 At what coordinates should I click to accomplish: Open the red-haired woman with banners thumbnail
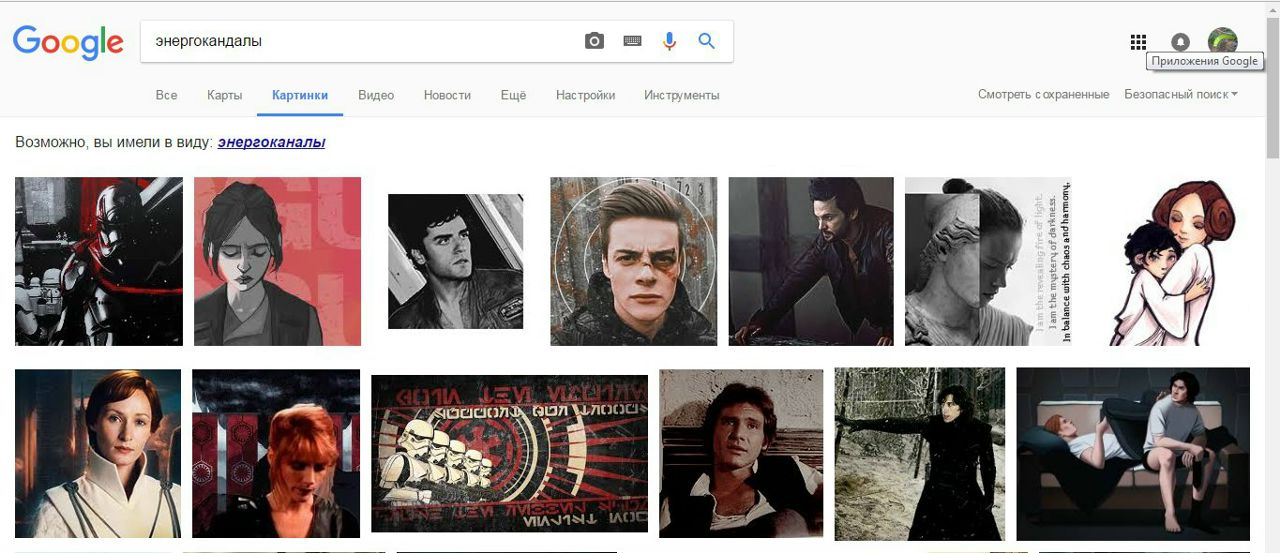276,454
